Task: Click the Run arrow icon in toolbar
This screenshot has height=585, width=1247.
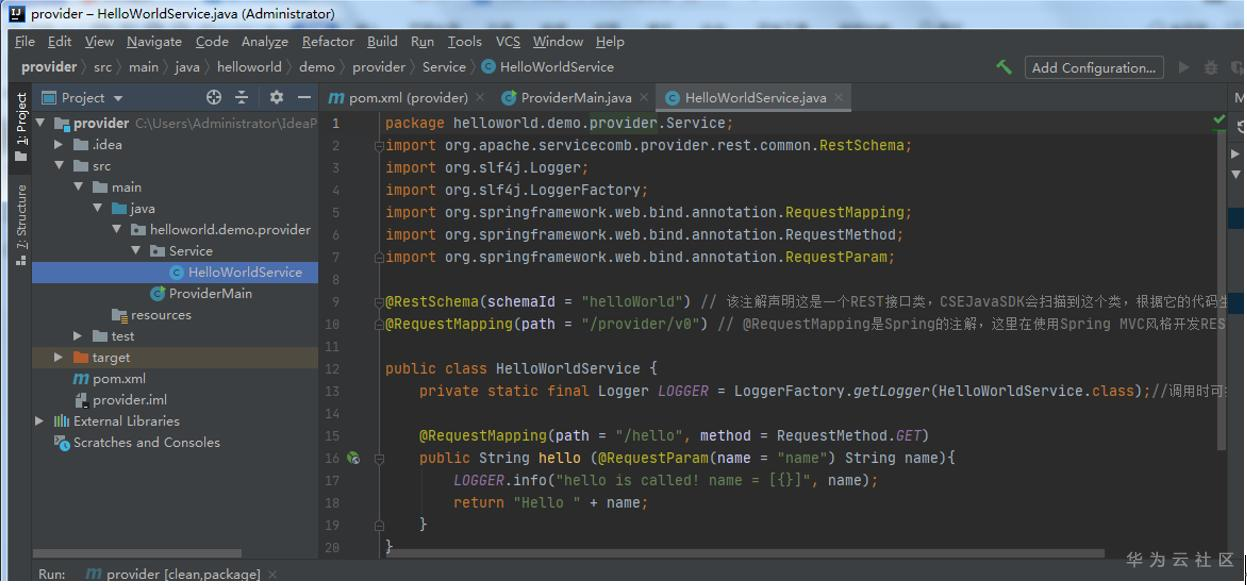Action: [1184, 67]
